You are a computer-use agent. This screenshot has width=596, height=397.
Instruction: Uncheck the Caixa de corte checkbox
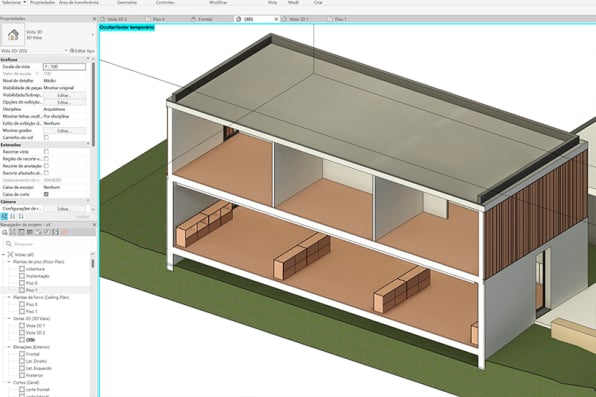(46, 194)
